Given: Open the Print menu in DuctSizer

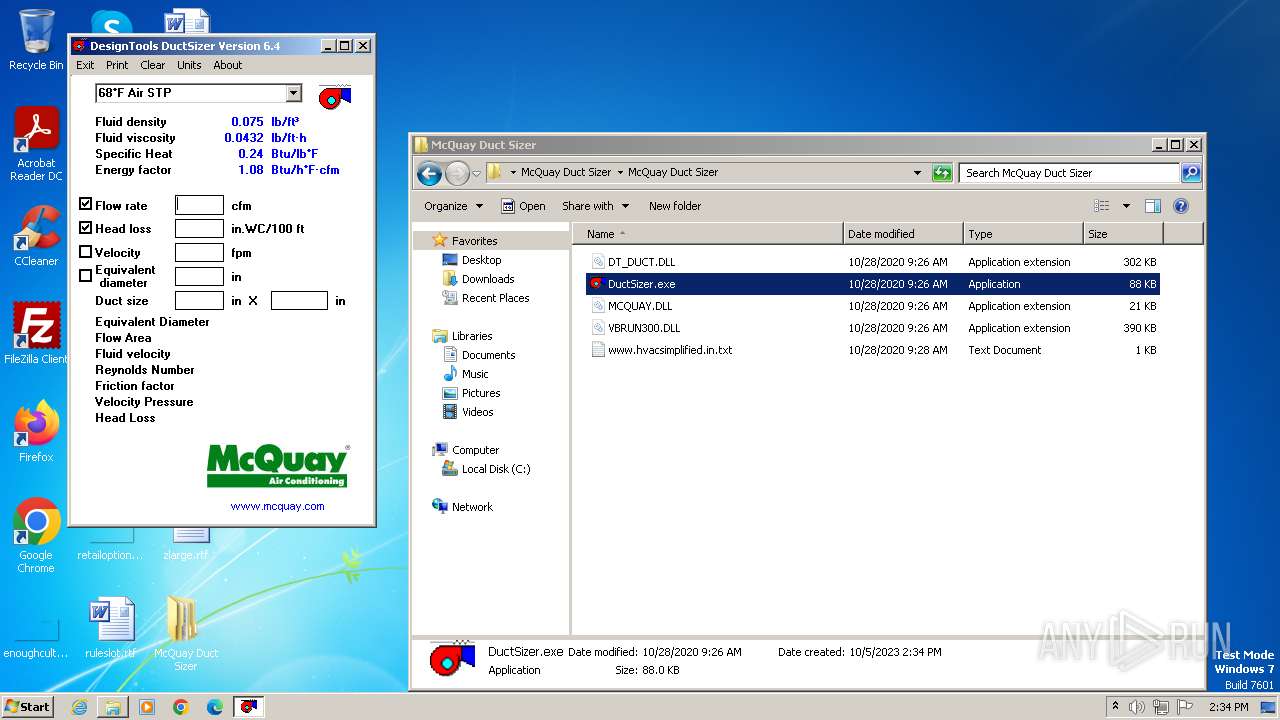Looking at the screenshot, I should tap(117, 65).
